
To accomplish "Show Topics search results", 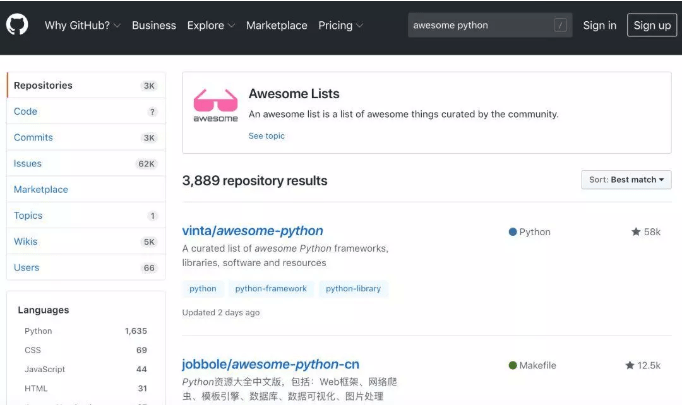I will tap(86, 215).
